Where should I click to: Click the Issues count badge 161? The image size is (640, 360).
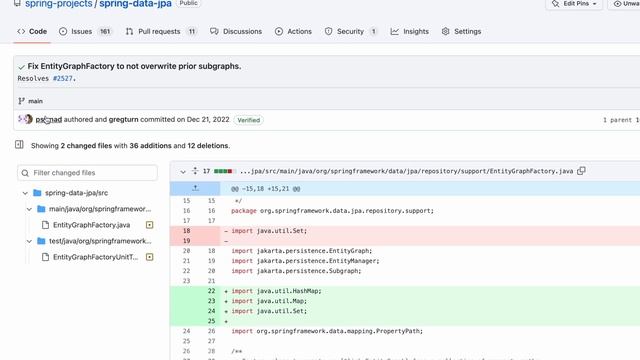click(x=105, y=31)
